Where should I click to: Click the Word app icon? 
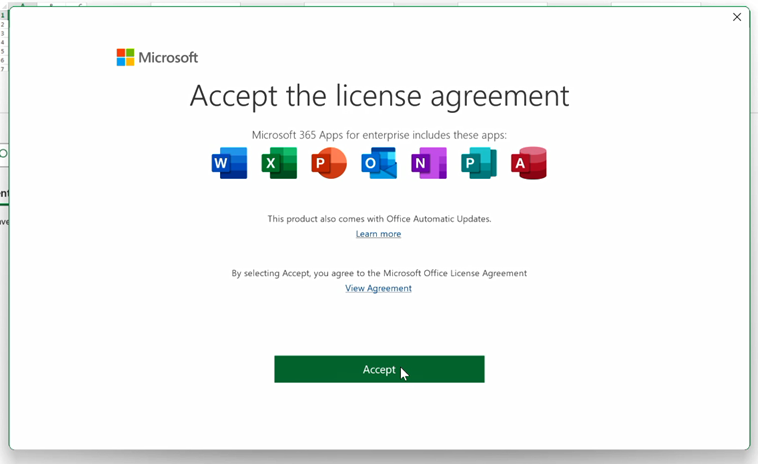(x=229, y=163)
